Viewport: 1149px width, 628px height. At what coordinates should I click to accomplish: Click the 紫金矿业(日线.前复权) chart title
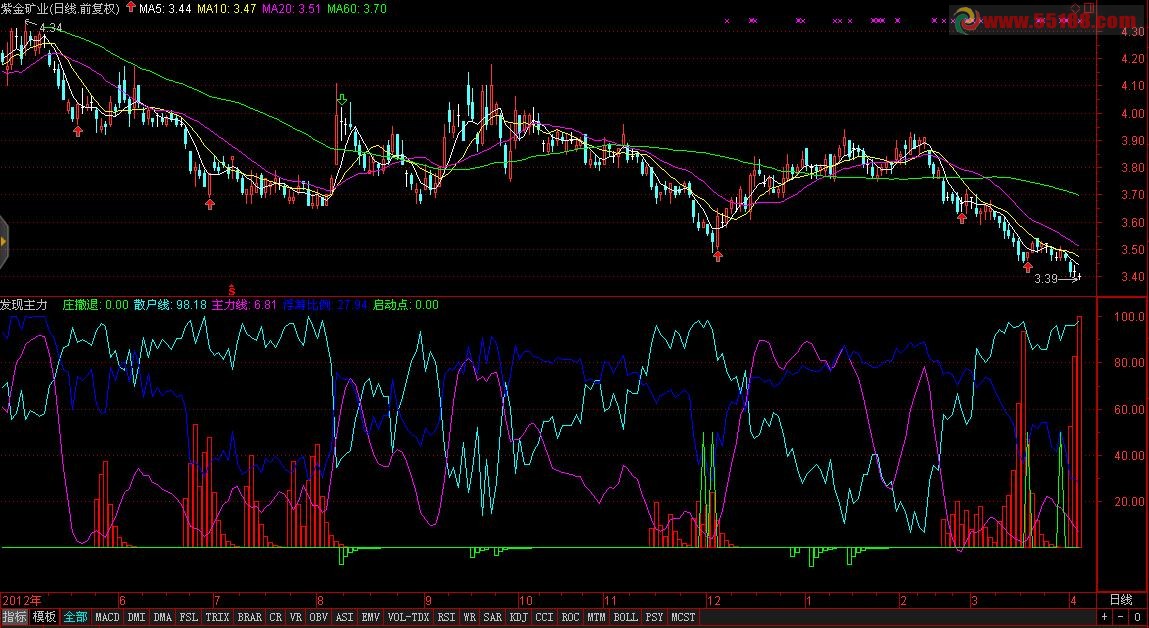[x=60, y=9]
